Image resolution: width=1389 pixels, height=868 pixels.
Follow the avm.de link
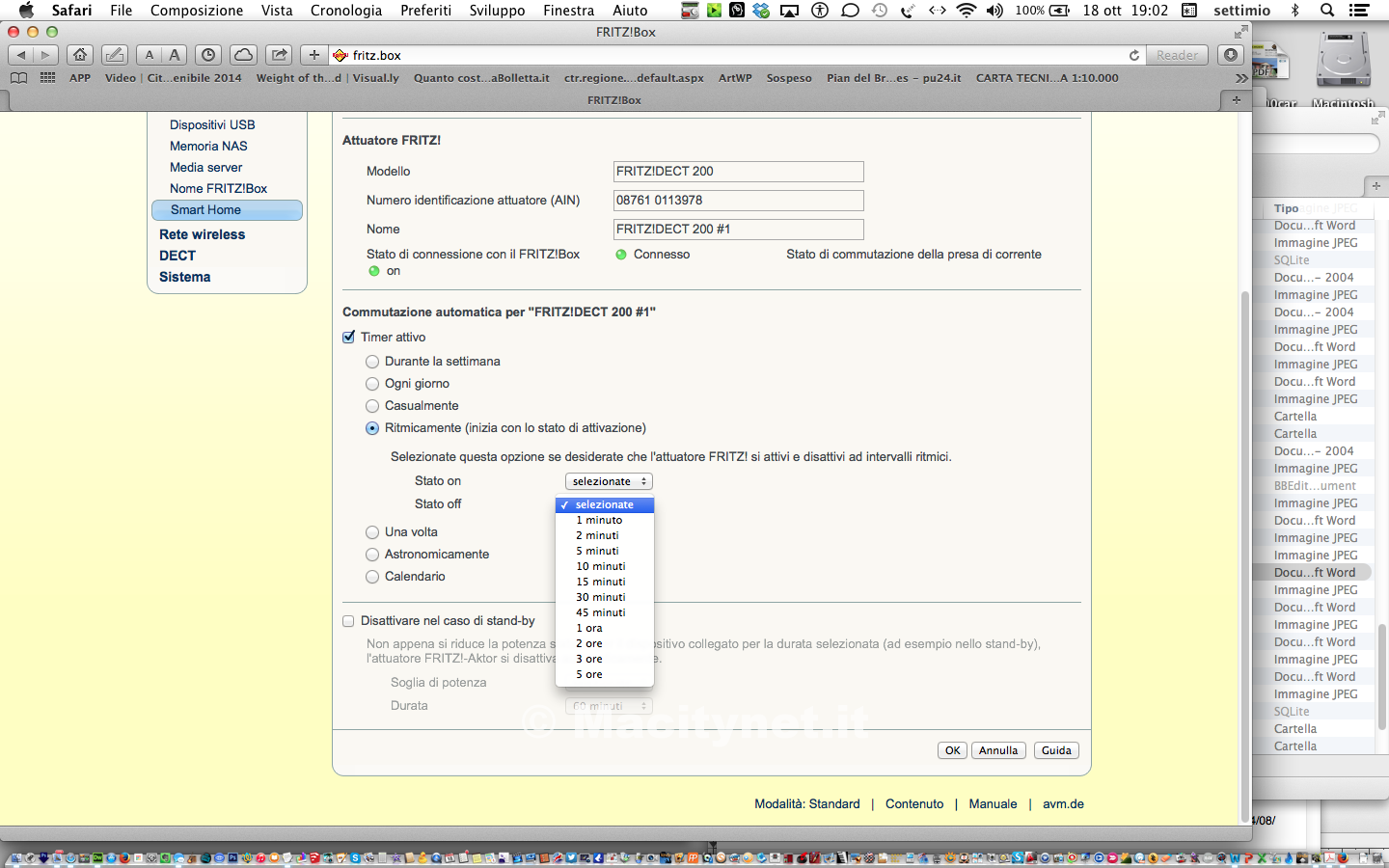point(1063,804)
